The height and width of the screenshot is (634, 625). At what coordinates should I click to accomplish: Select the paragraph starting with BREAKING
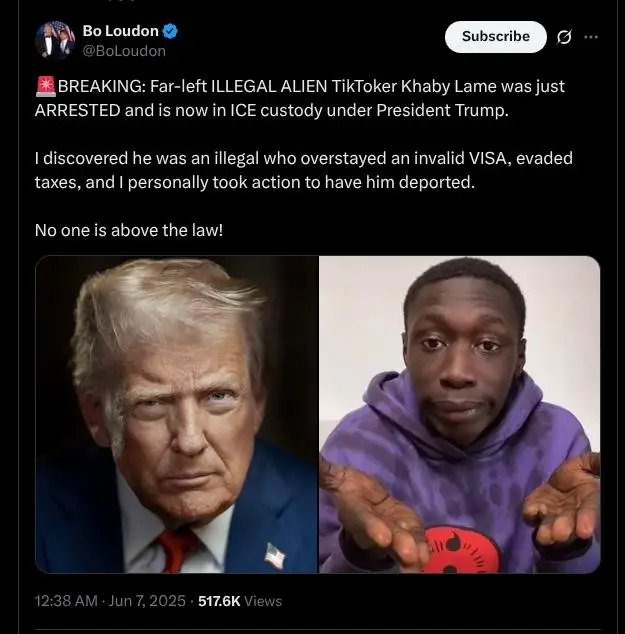tap(300, 98)
